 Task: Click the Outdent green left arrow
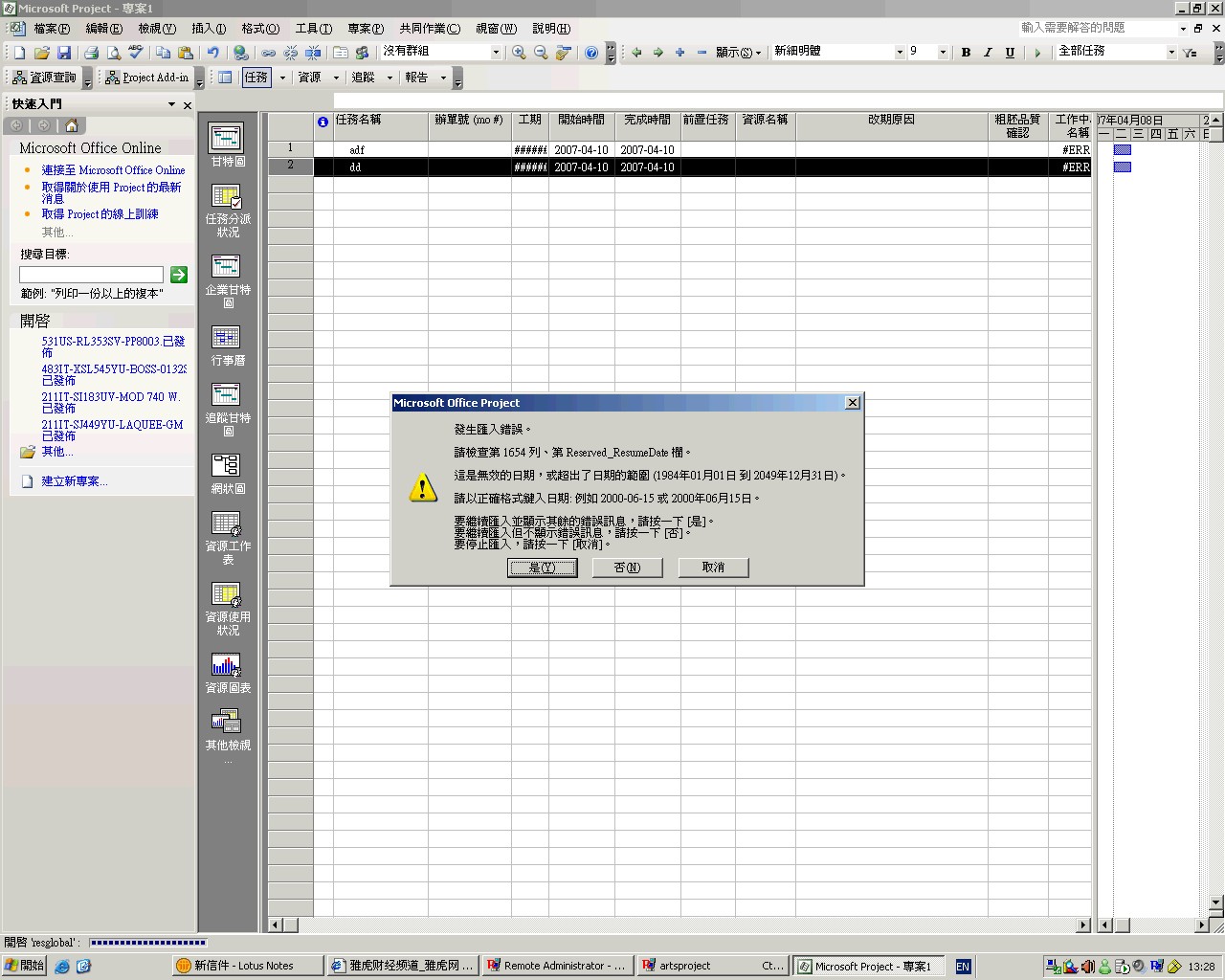[636, 53]
